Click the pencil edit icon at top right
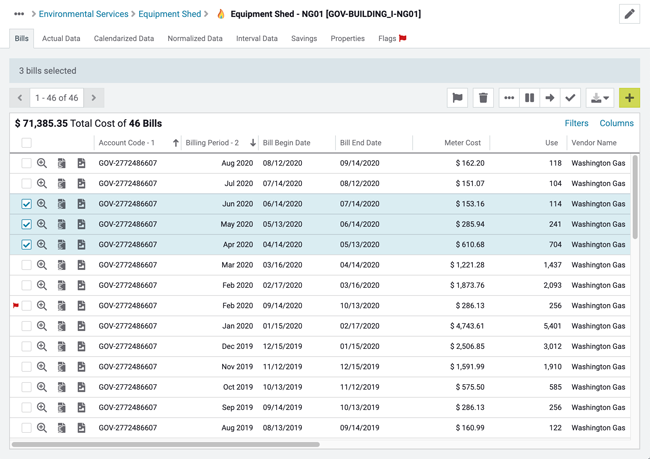This screenshot has height=459, width=650. (629, 14)
